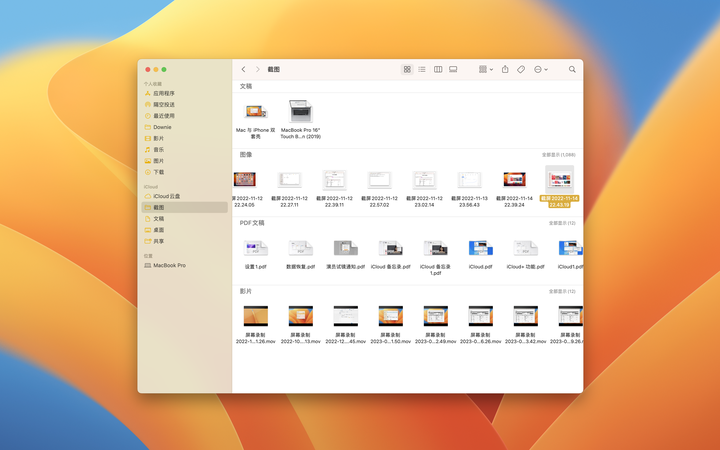Click highlighted screenshot 截屏 2022-11-14 22.43.19
This screenshot has width=720, height=450.
coord(559,186)
